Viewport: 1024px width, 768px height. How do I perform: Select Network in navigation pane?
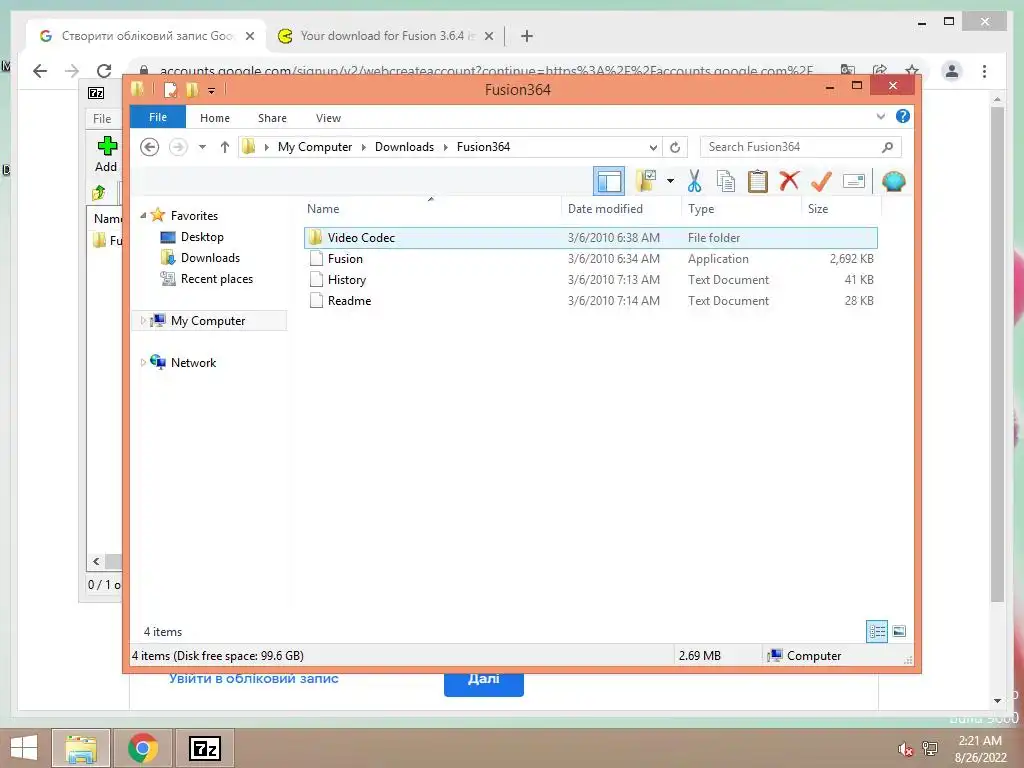pos(193,362)
